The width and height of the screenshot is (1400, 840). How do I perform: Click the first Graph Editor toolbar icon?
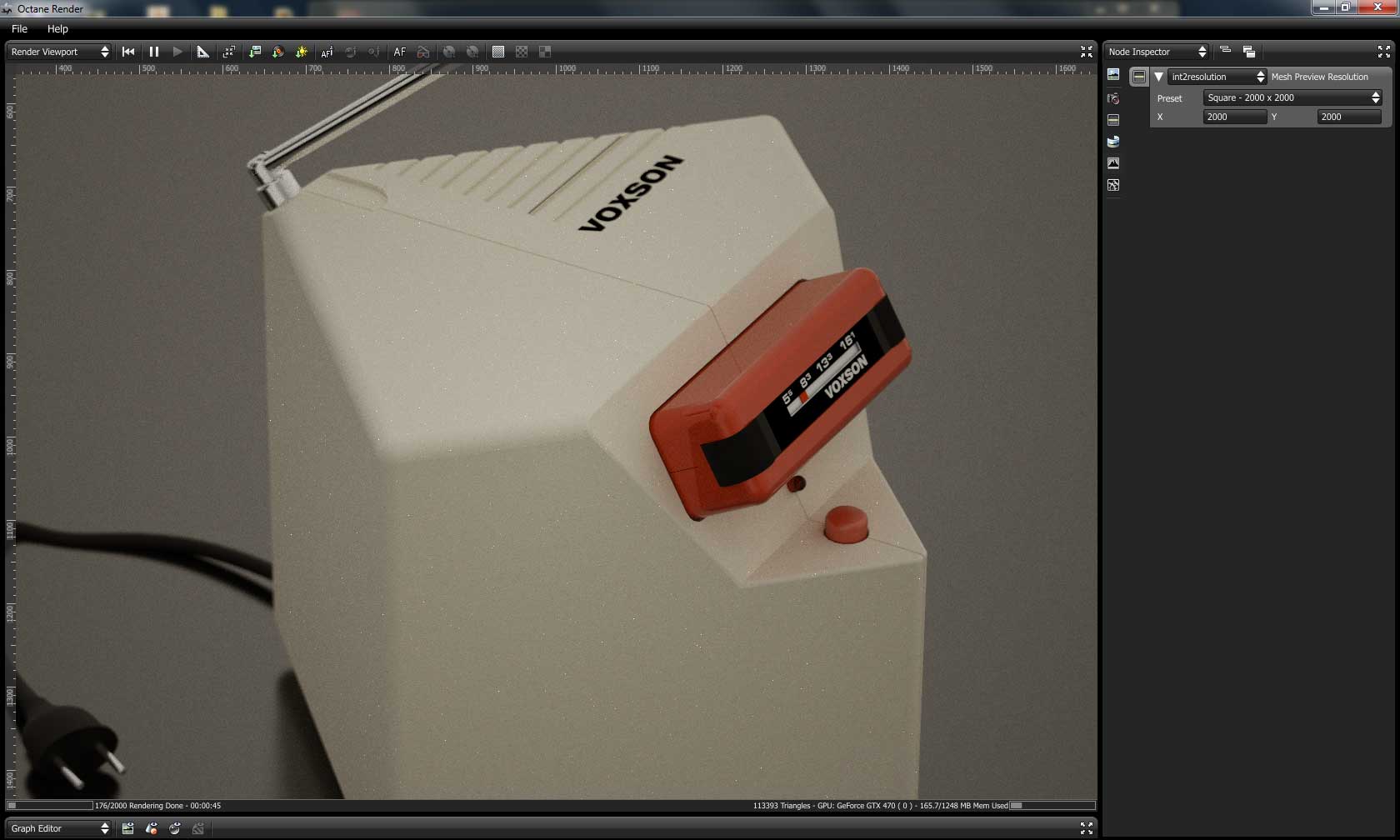[127, 828]
